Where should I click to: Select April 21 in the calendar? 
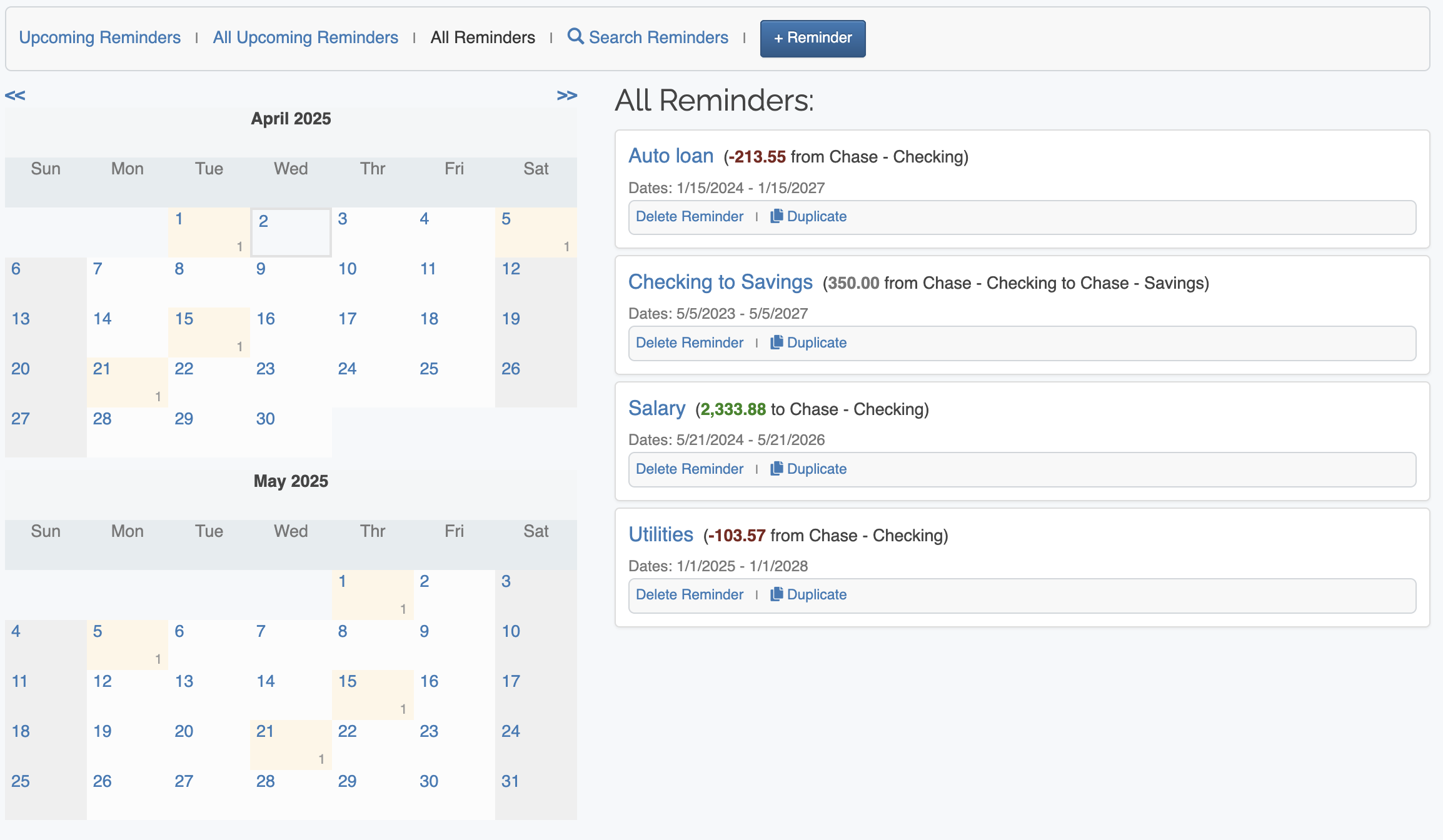tap(102, 369)
